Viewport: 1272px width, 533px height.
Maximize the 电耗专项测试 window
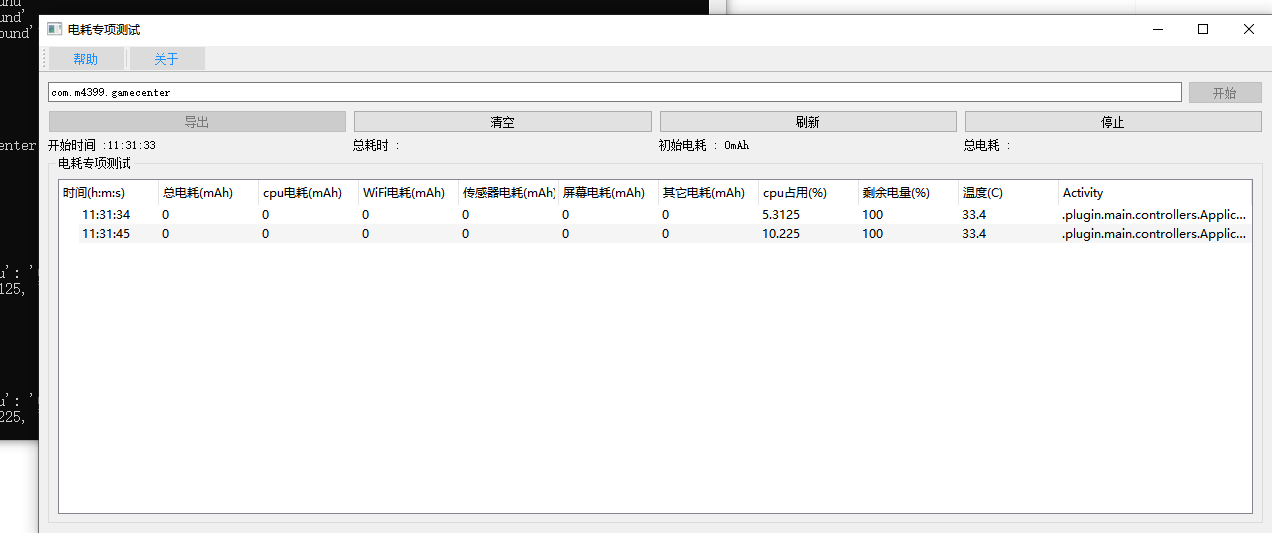click(1203, 29)
